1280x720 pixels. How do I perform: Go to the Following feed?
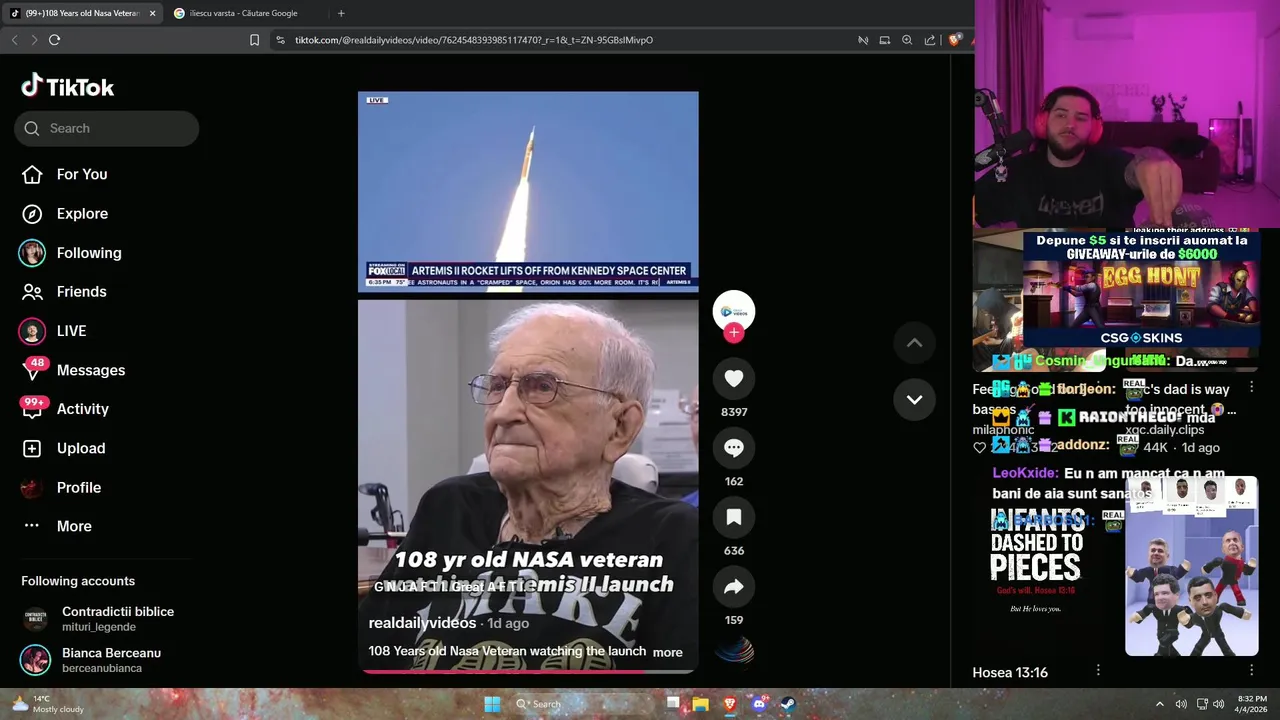tap(70, 253)
